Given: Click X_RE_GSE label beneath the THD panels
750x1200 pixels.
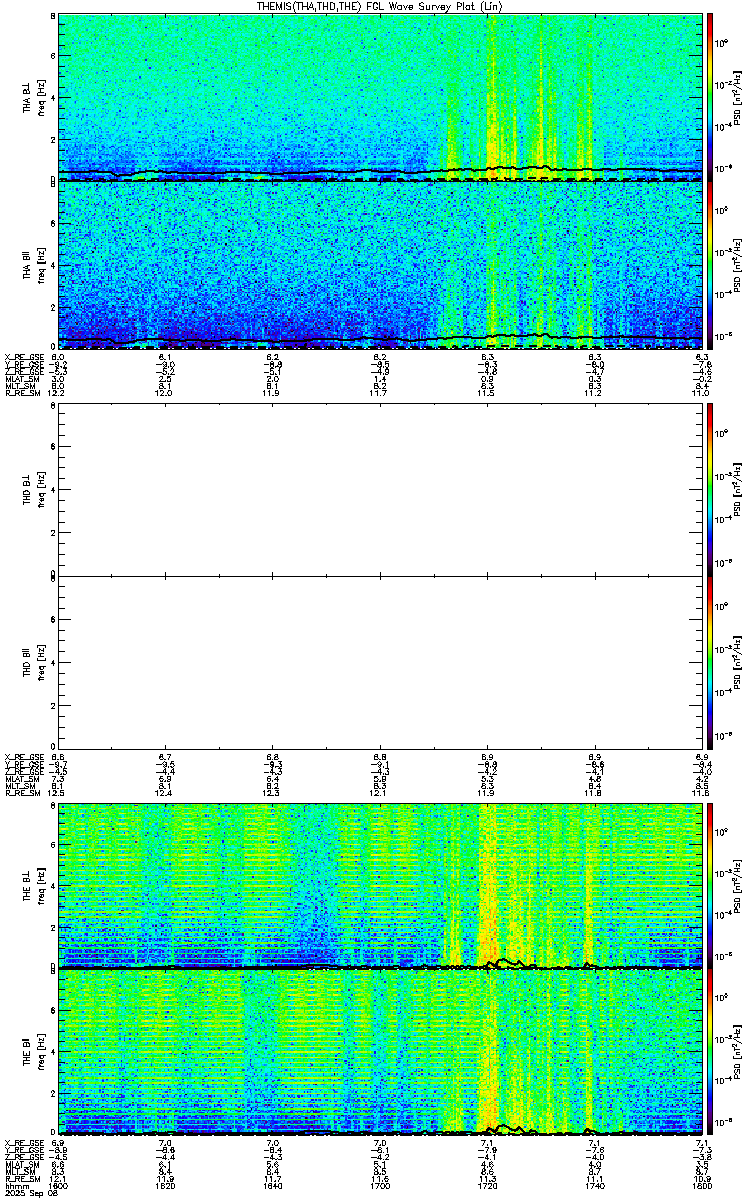Looking at the screenshot, I should 22,757.
